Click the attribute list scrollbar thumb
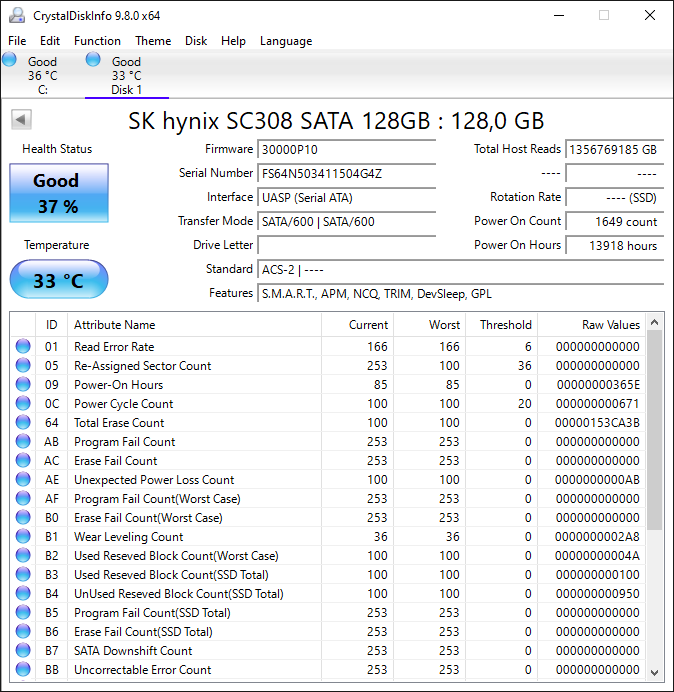 coord(655,430)
